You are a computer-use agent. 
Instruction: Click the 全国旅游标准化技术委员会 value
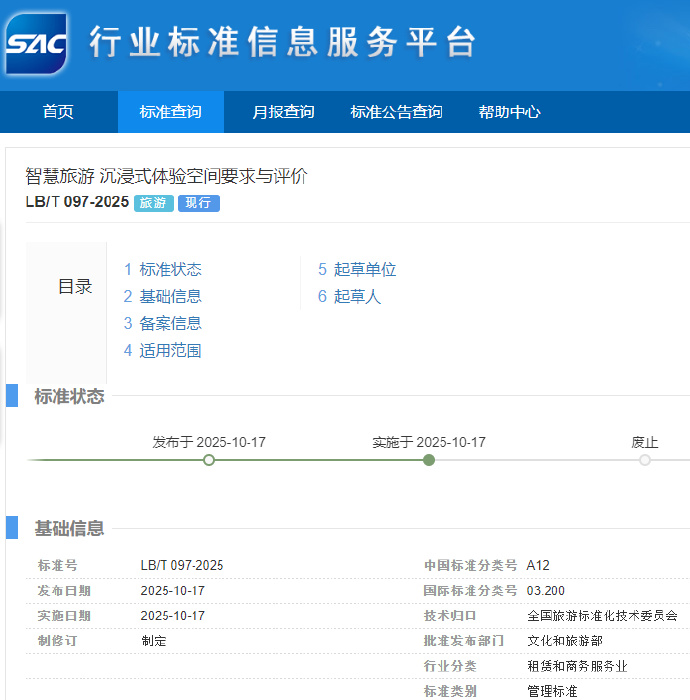tap(602, 616)
